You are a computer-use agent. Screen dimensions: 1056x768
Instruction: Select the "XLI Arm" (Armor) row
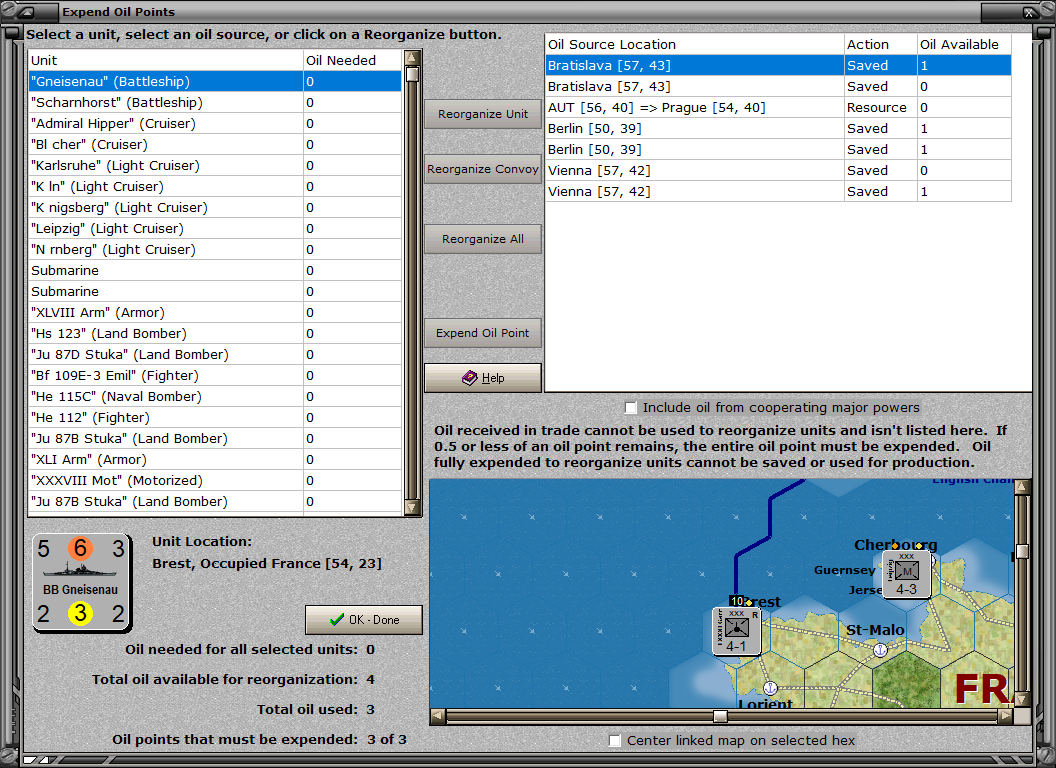point(215,459)
